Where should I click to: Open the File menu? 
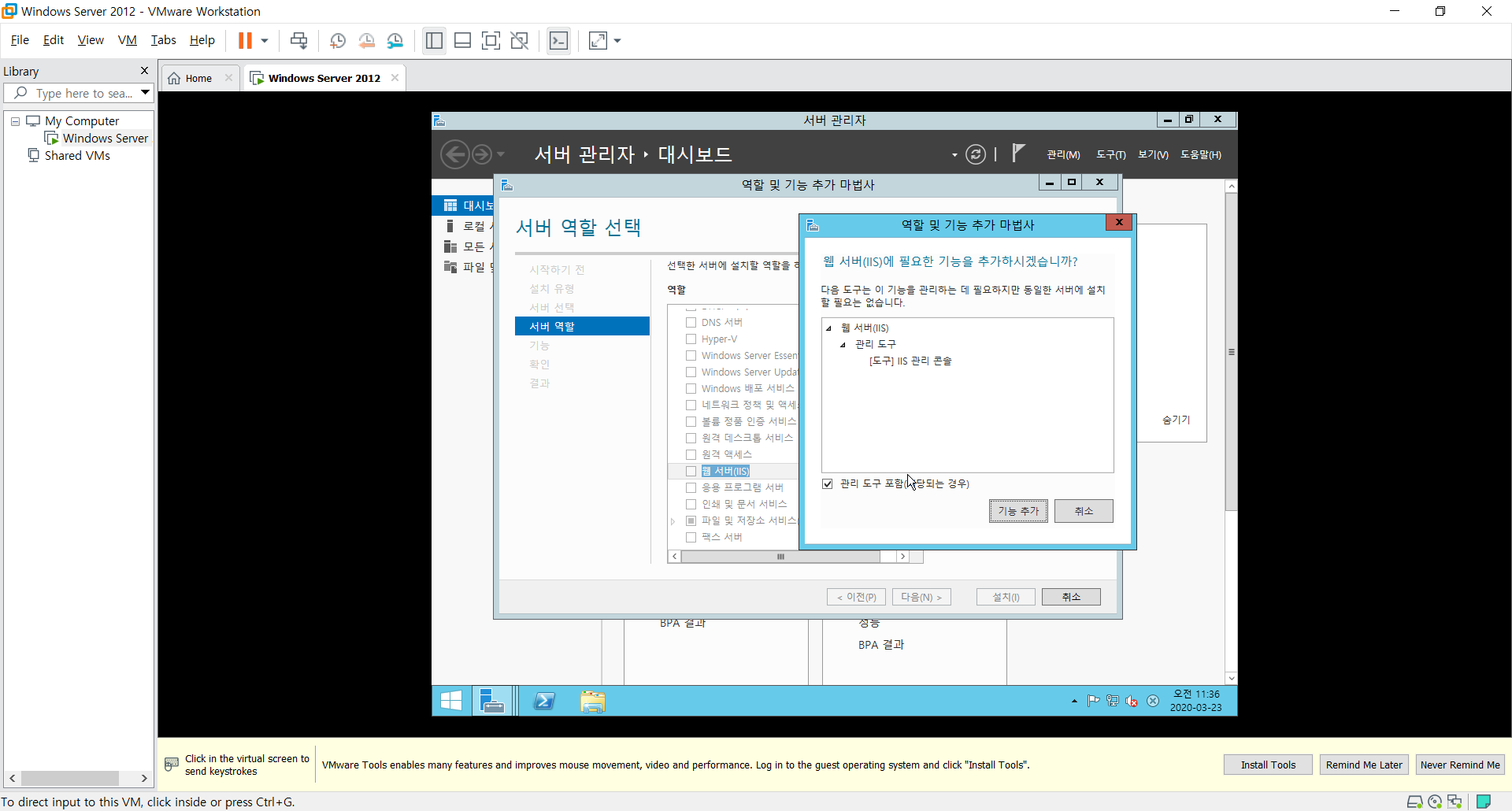click(20, 40)
